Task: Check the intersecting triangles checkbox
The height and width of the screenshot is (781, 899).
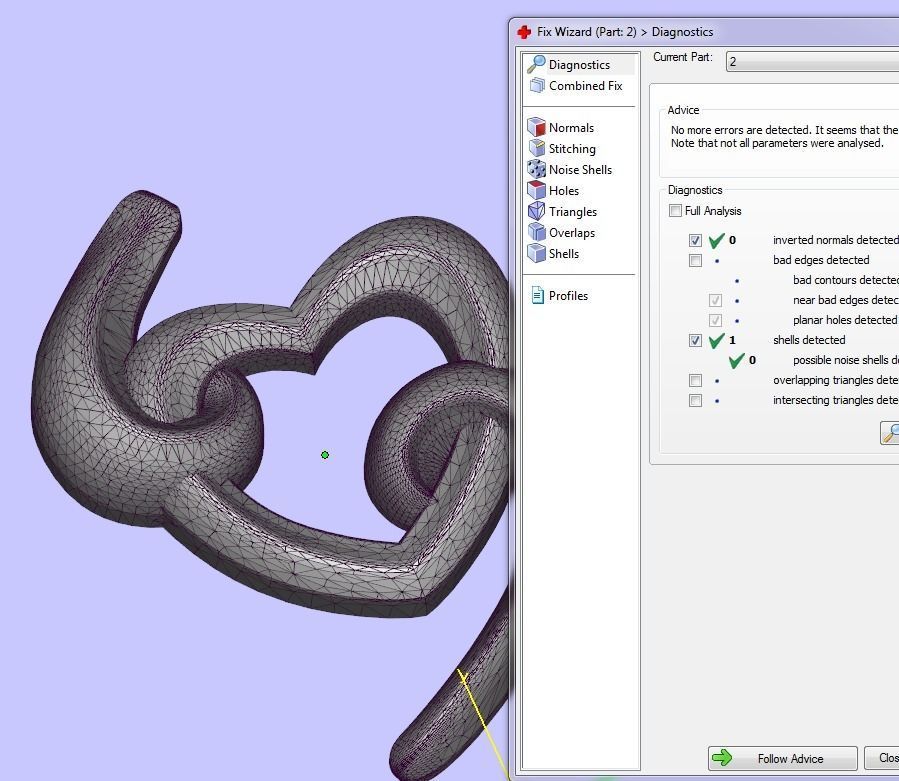Action: pyautogui.click(x=695, y=400)
